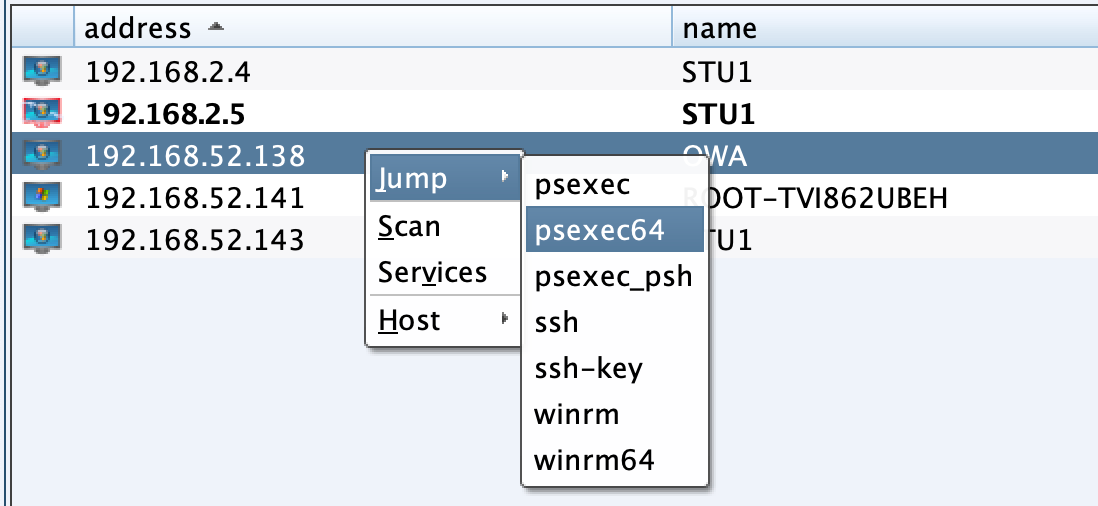
Task: Click the host icon for 192.168.52.143
Action: pos(42,240)
